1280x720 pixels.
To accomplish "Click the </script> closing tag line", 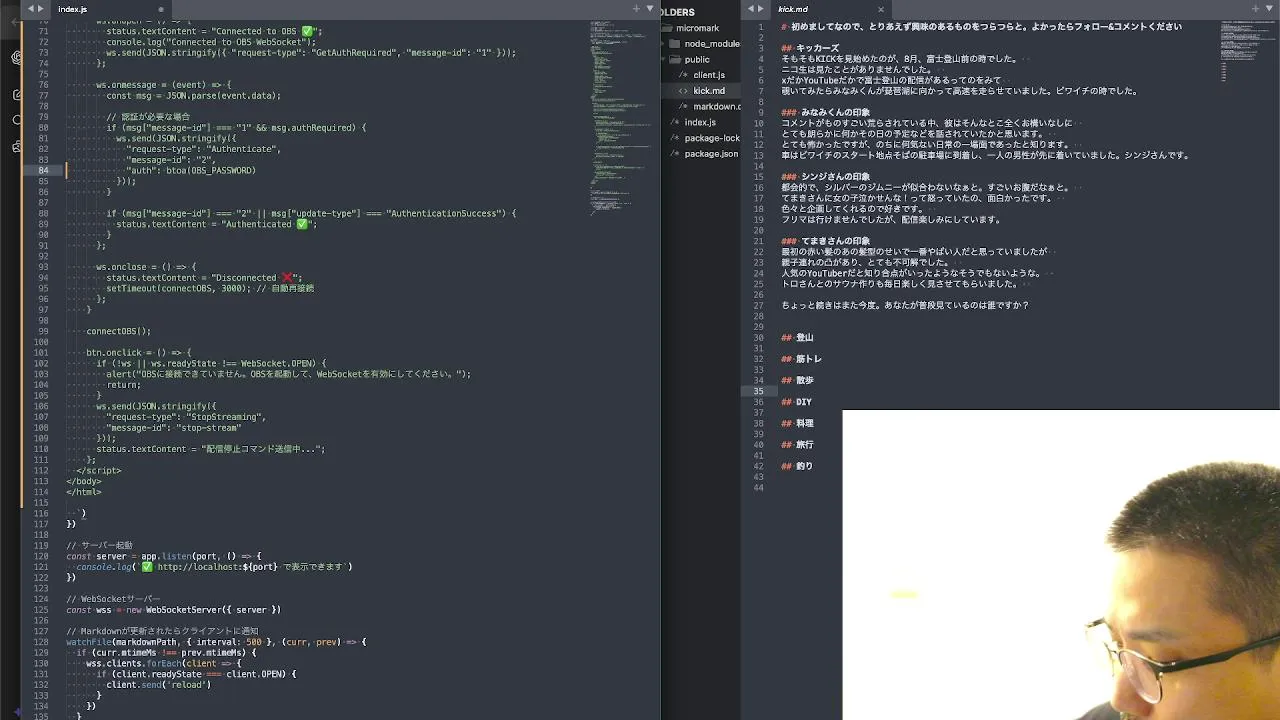I will (99, 470).
